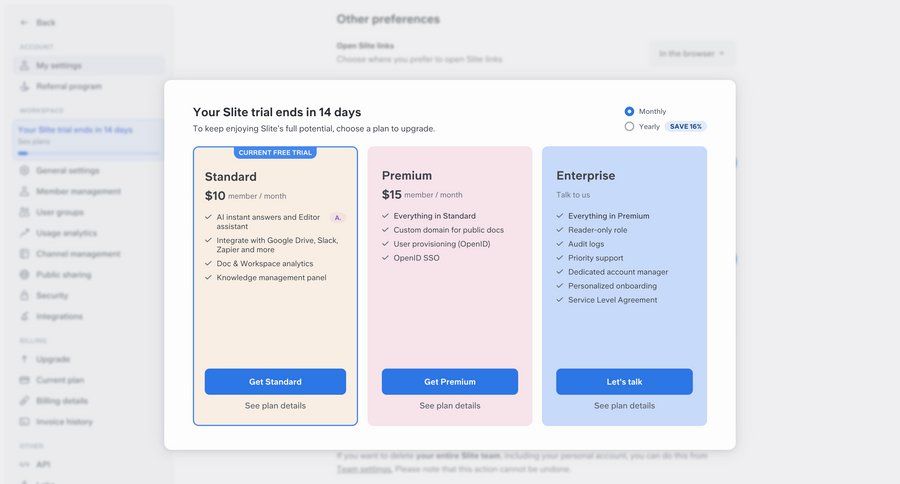900x484 pixels.
Task: Click the Integrations icon
Action: pos(24,316)
